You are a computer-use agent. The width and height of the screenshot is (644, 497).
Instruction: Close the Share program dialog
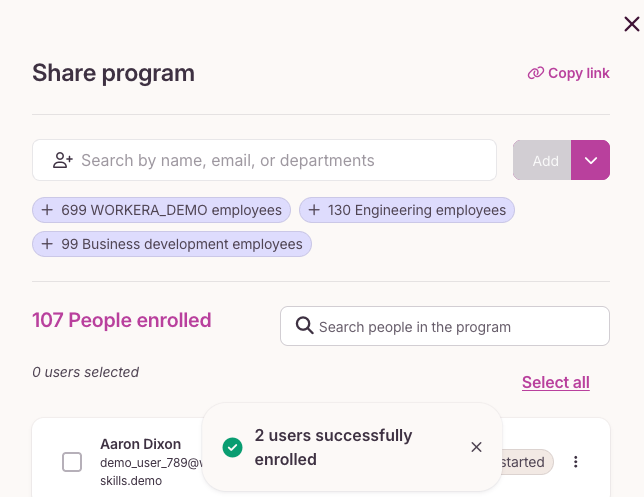(x=632, y=24)
